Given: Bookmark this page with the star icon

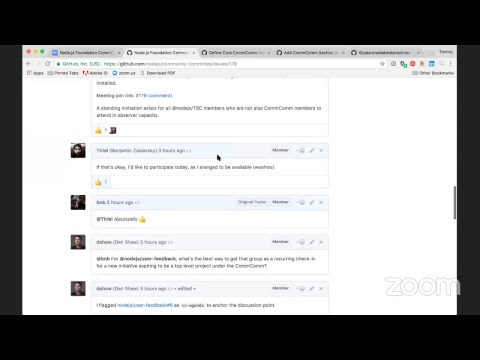Looking at the screenshot, I should click(382, 64).
